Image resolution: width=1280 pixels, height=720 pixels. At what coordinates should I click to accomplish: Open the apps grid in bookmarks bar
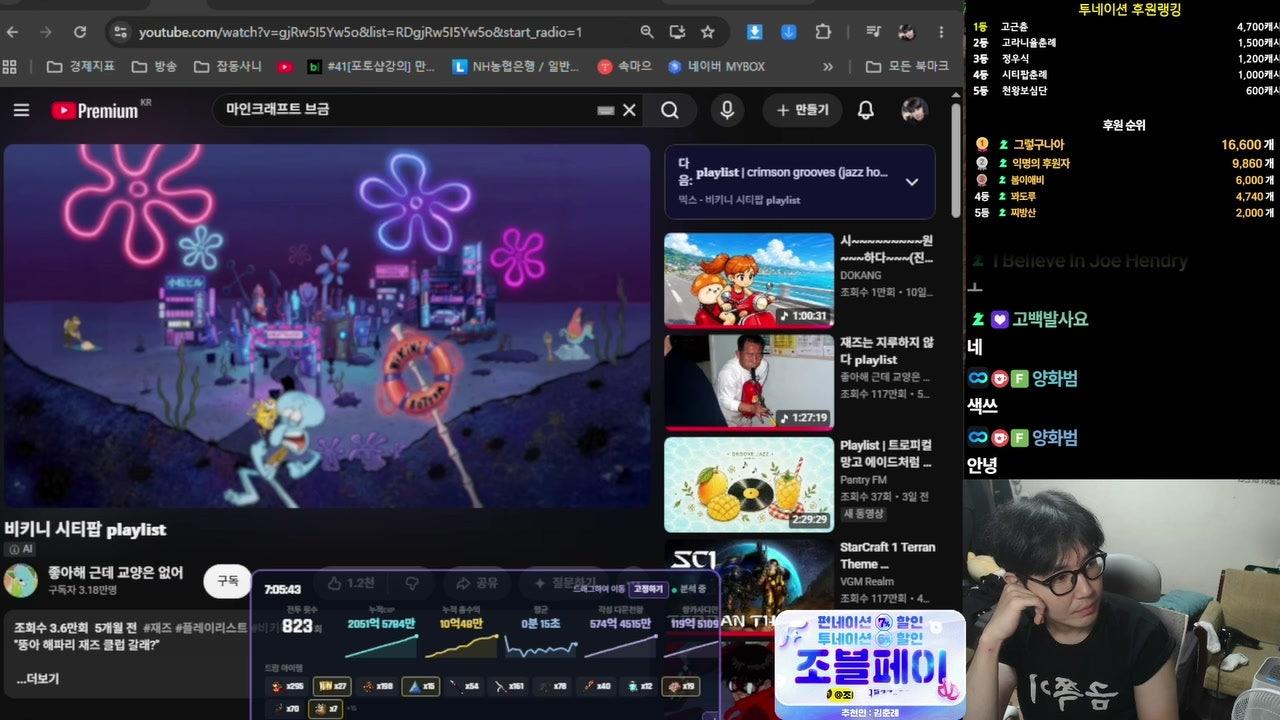tap(10, 67)
